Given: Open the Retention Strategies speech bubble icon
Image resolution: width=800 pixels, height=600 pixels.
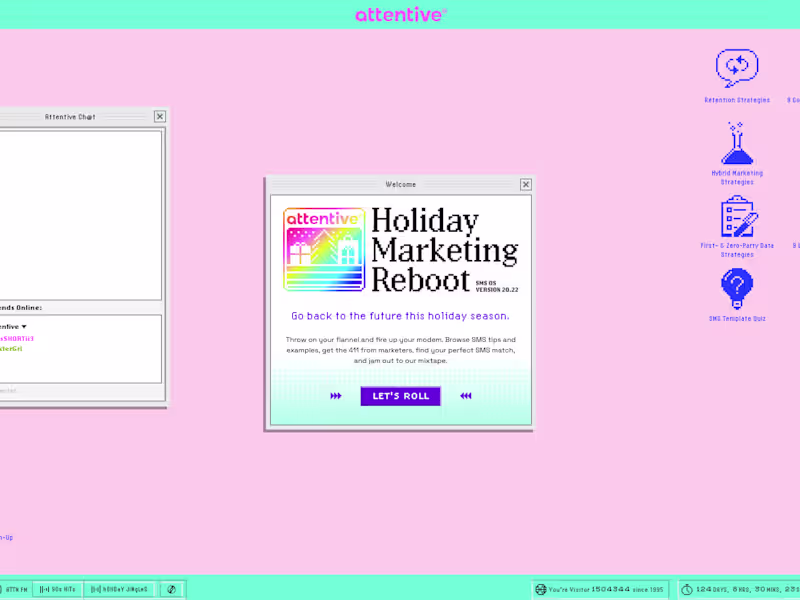Looking at the screenshot, I should click(x=737, y=68).
